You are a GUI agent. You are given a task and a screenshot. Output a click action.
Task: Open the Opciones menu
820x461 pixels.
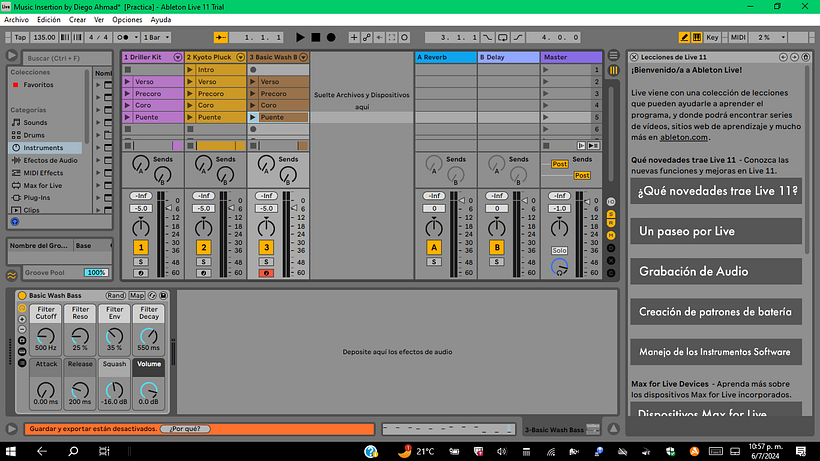pyautogui.click(x=127, y=19)
